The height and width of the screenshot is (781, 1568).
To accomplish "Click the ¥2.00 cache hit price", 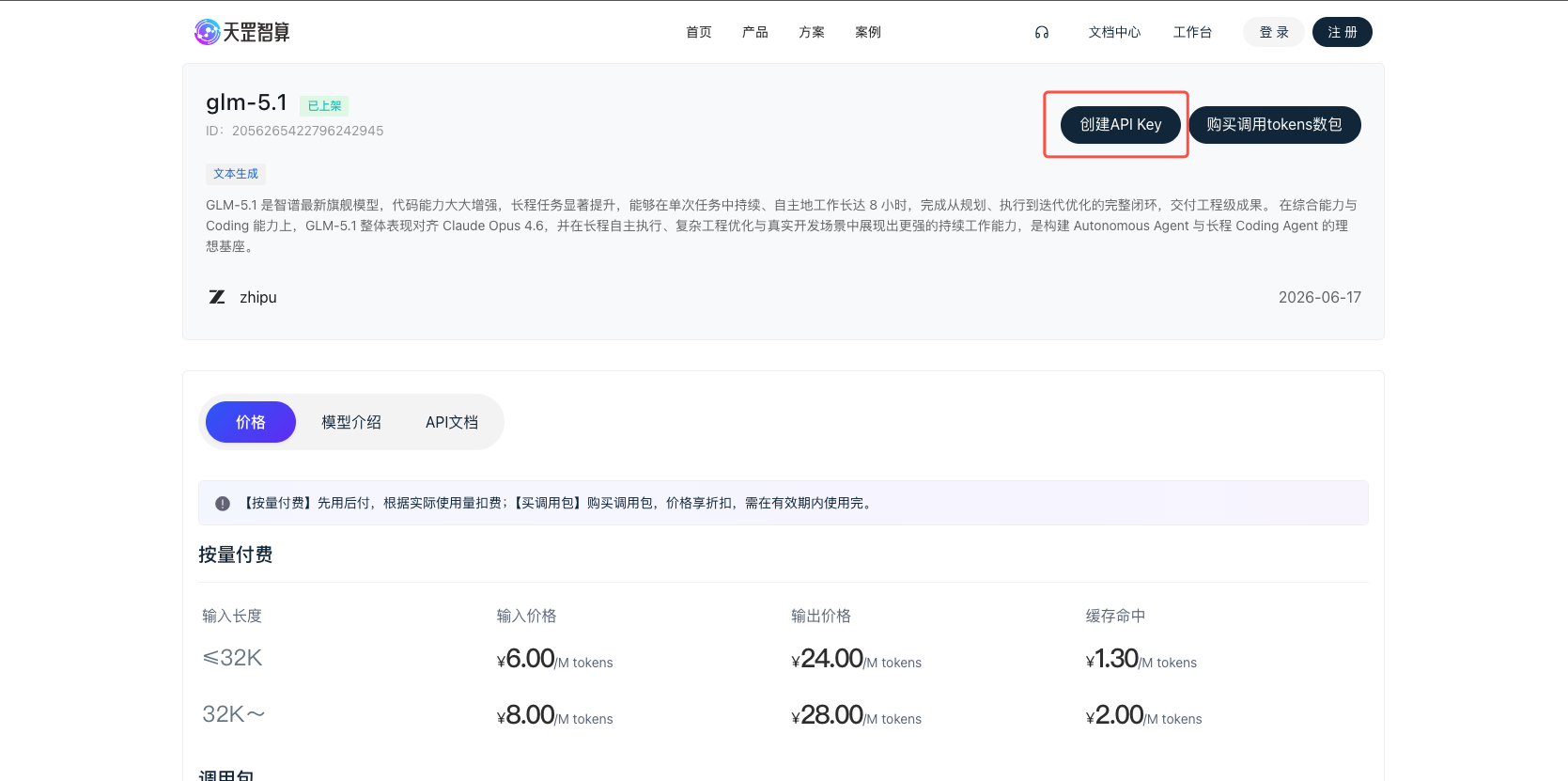I will click(x=1144, y=715).
